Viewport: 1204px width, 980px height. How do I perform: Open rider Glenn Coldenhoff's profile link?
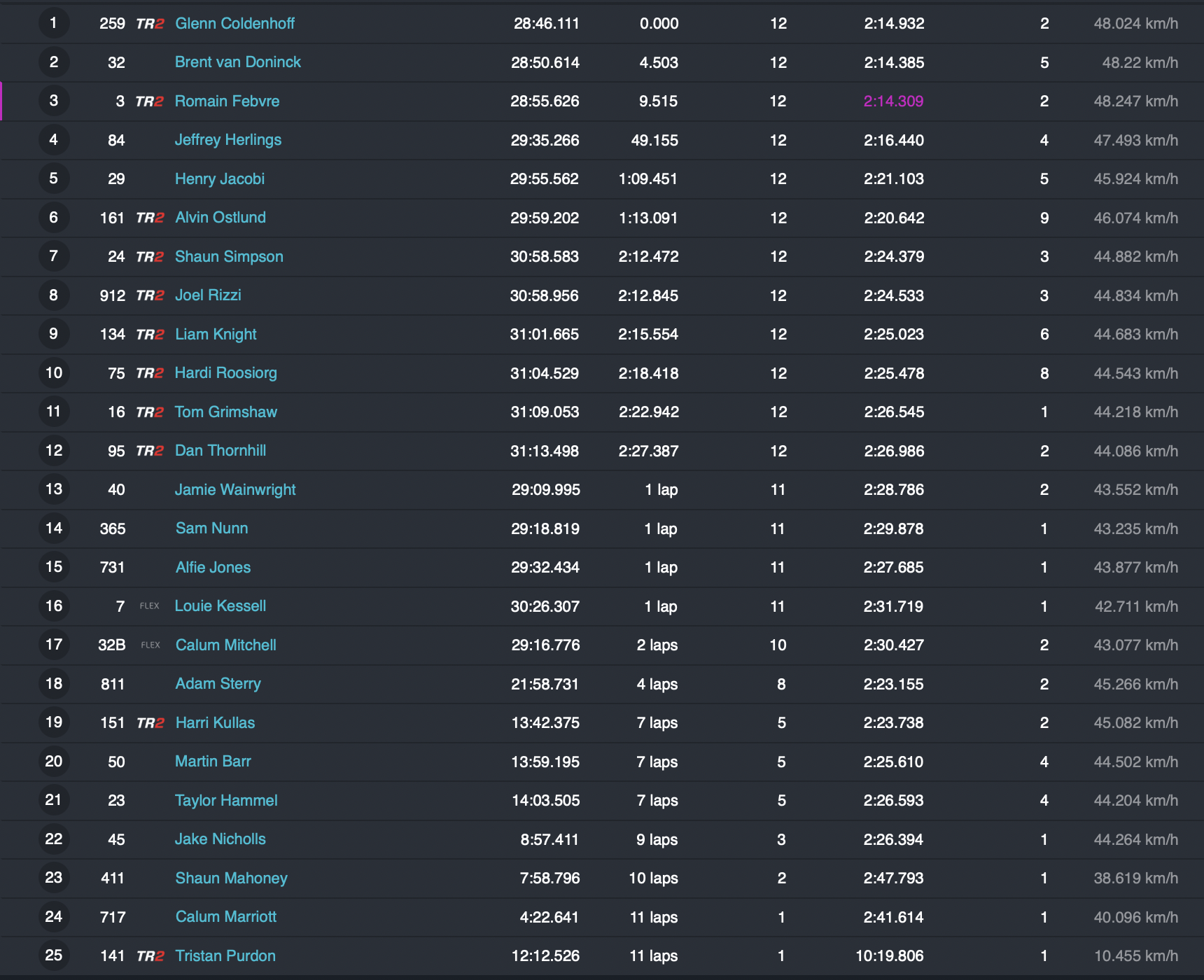234,24
